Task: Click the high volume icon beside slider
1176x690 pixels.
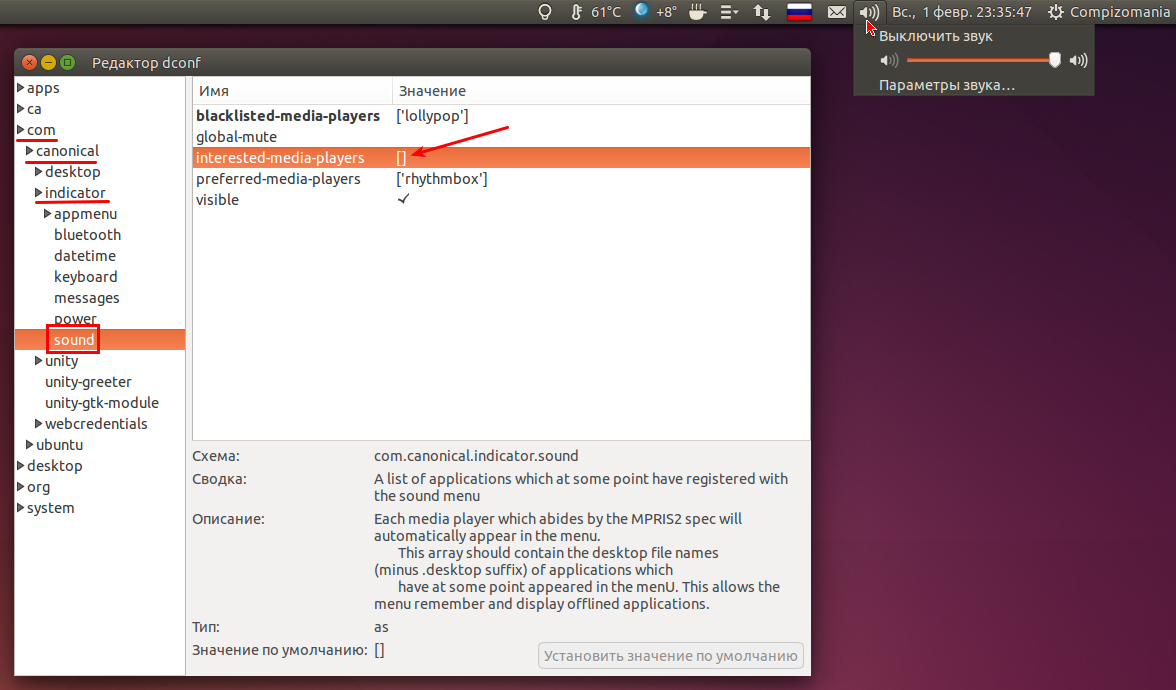Action: coord(1078,61)
